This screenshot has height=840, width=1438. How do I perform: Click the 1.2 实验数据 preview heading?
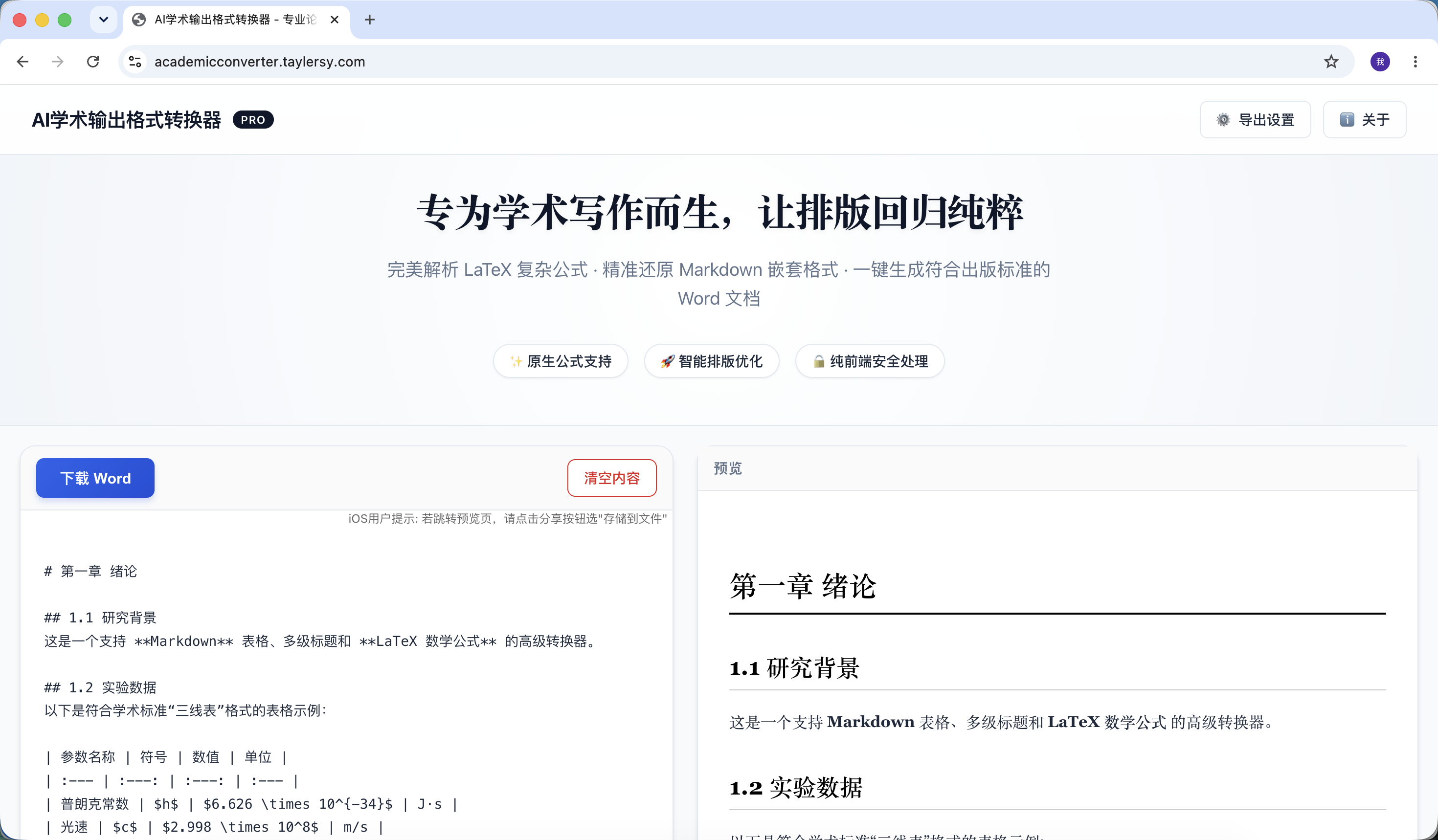coord(796,788)
